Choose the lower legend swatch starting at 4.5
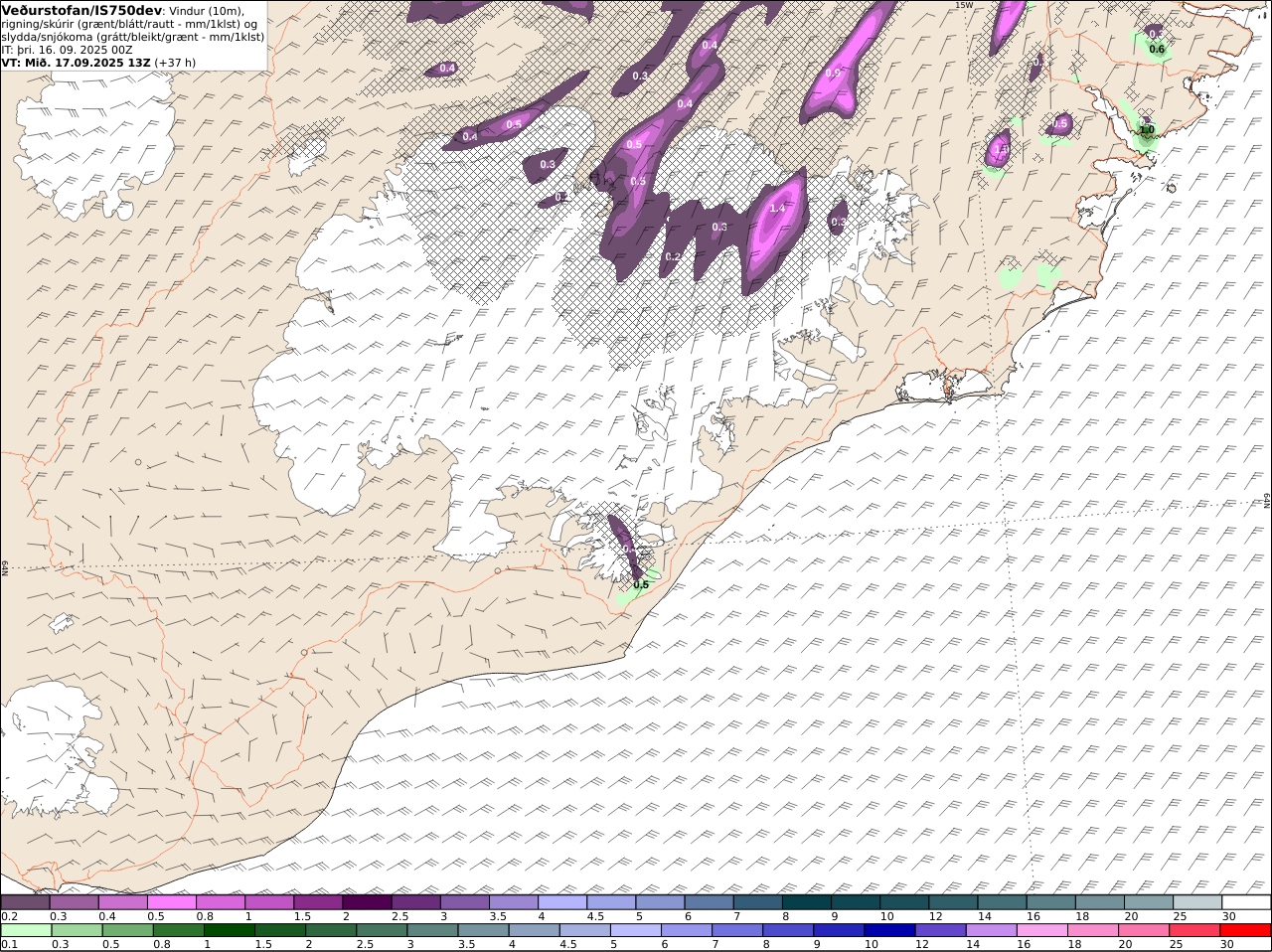 point(584,930)
